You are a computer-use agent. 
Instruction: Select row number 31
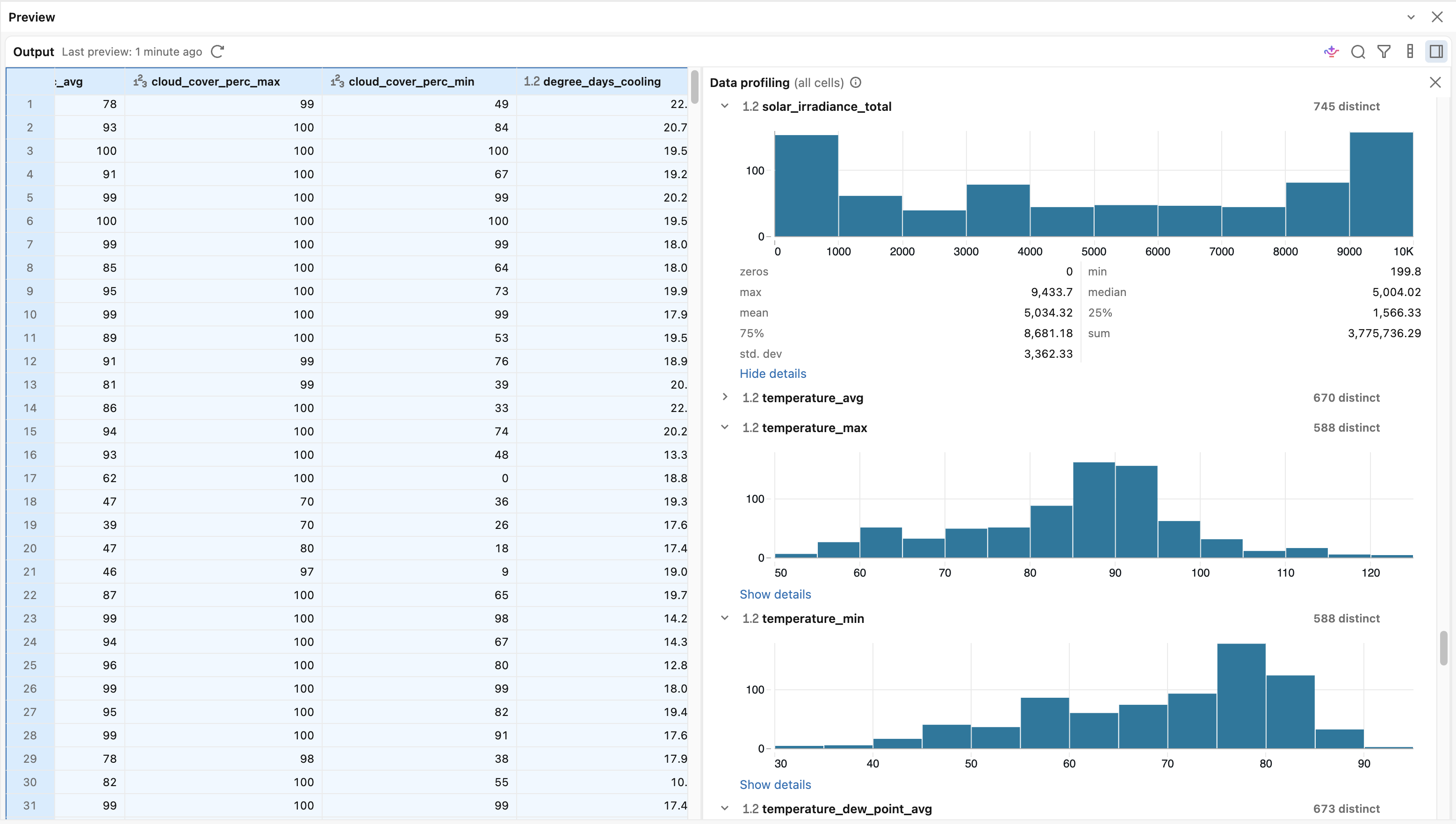[x=30, y=805]
